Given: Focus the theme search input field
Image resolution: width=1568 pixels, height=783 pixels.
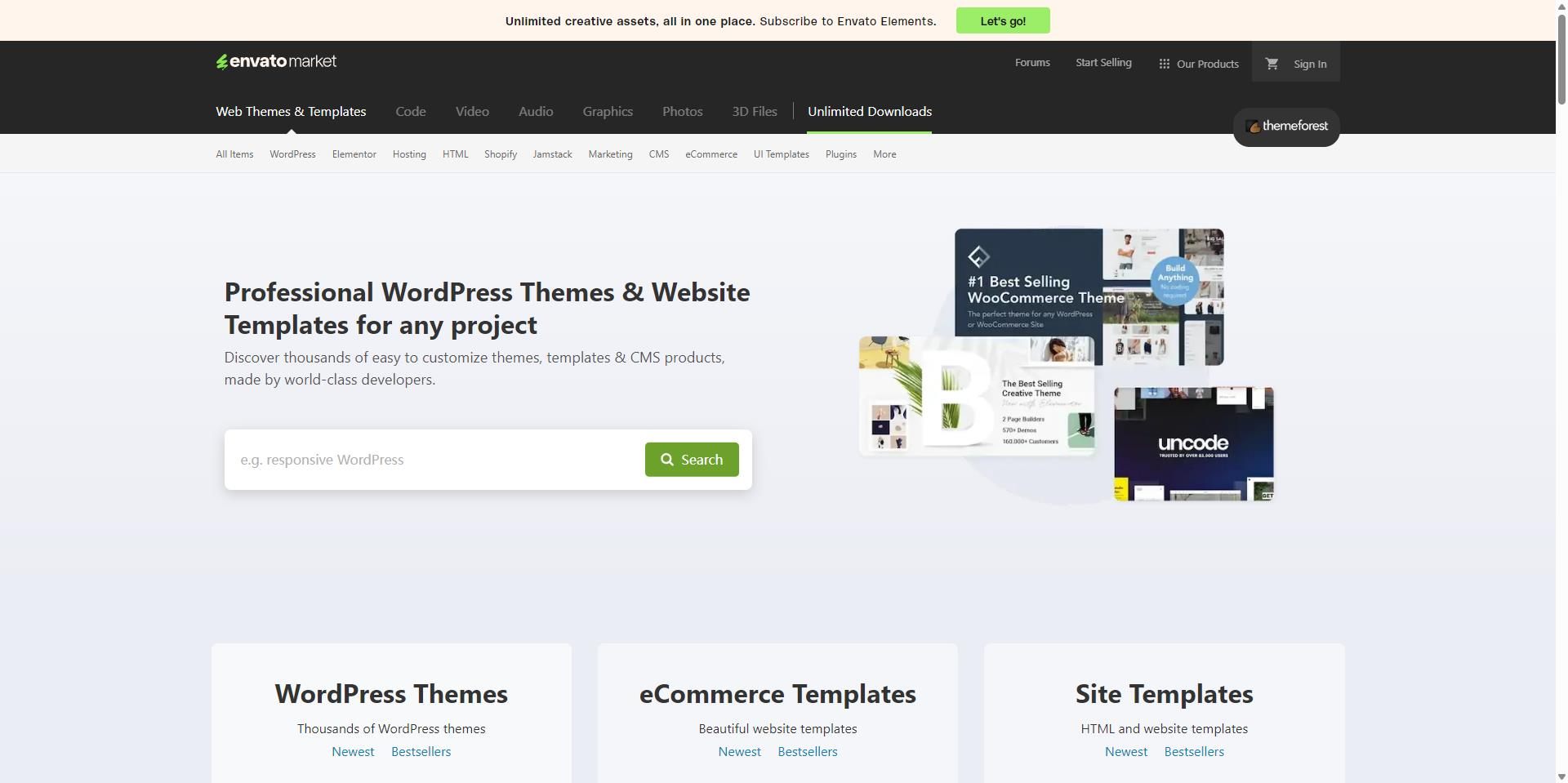Looking at the screenshot, I should (x=435, y=460).
